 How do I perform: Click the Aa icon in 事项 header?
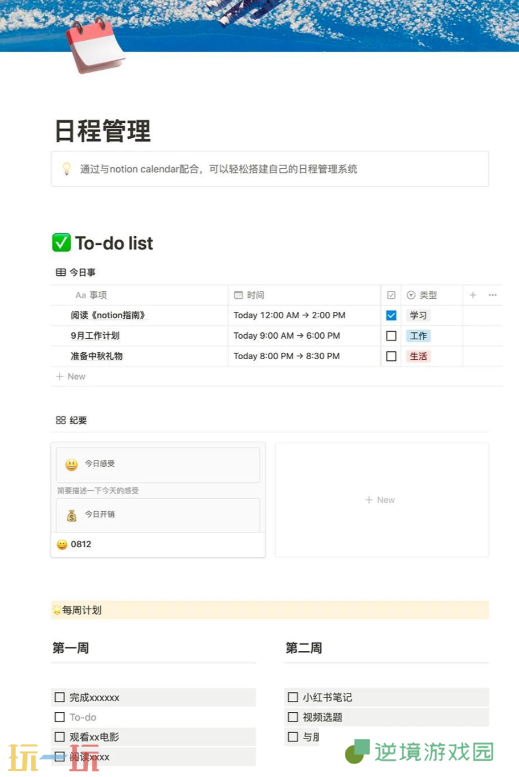pyautogui.click(x=80, y=295)
